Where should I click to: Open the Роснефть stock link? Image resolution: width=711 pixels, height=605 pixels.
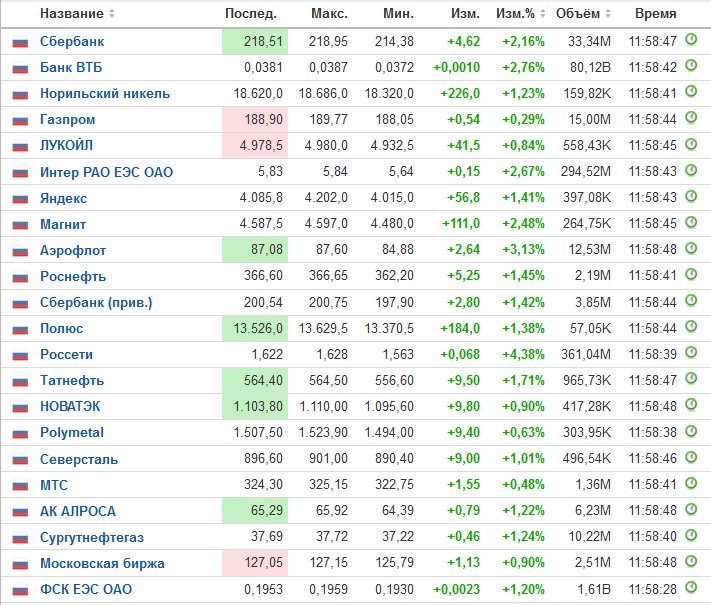73,276
